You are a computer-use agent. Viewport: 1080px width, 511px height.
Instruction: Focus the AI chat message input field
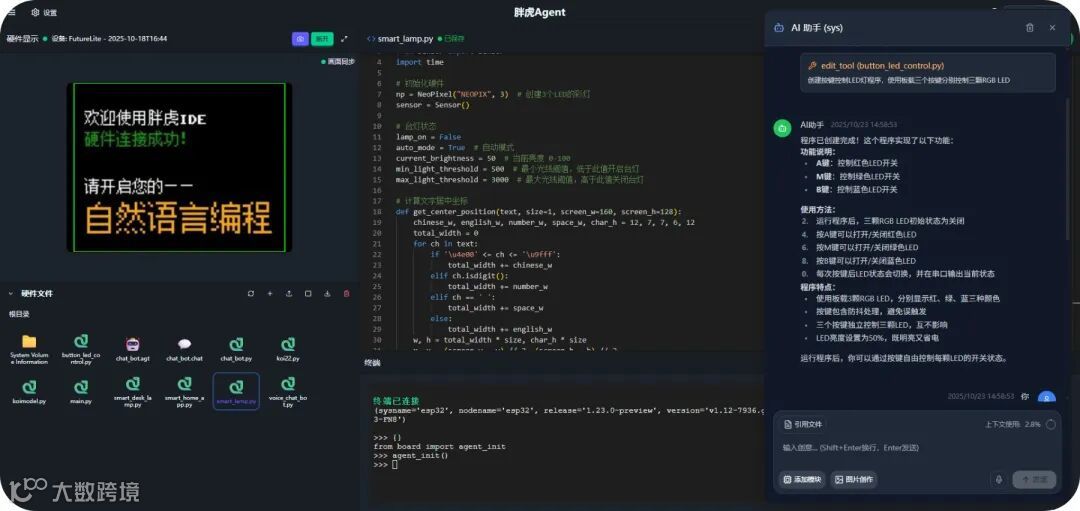tap(917, 448)
